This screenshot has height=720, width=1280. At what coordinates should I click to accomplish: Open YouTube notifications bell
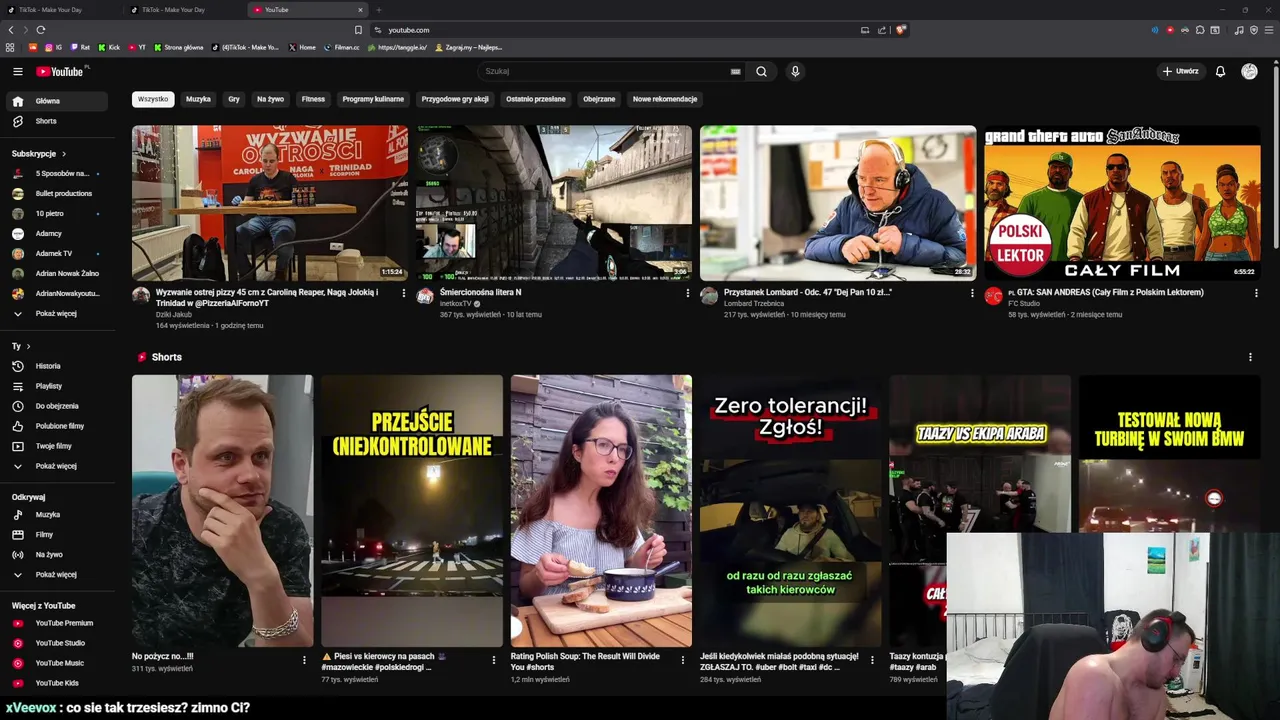click(x=1220, y=71)
